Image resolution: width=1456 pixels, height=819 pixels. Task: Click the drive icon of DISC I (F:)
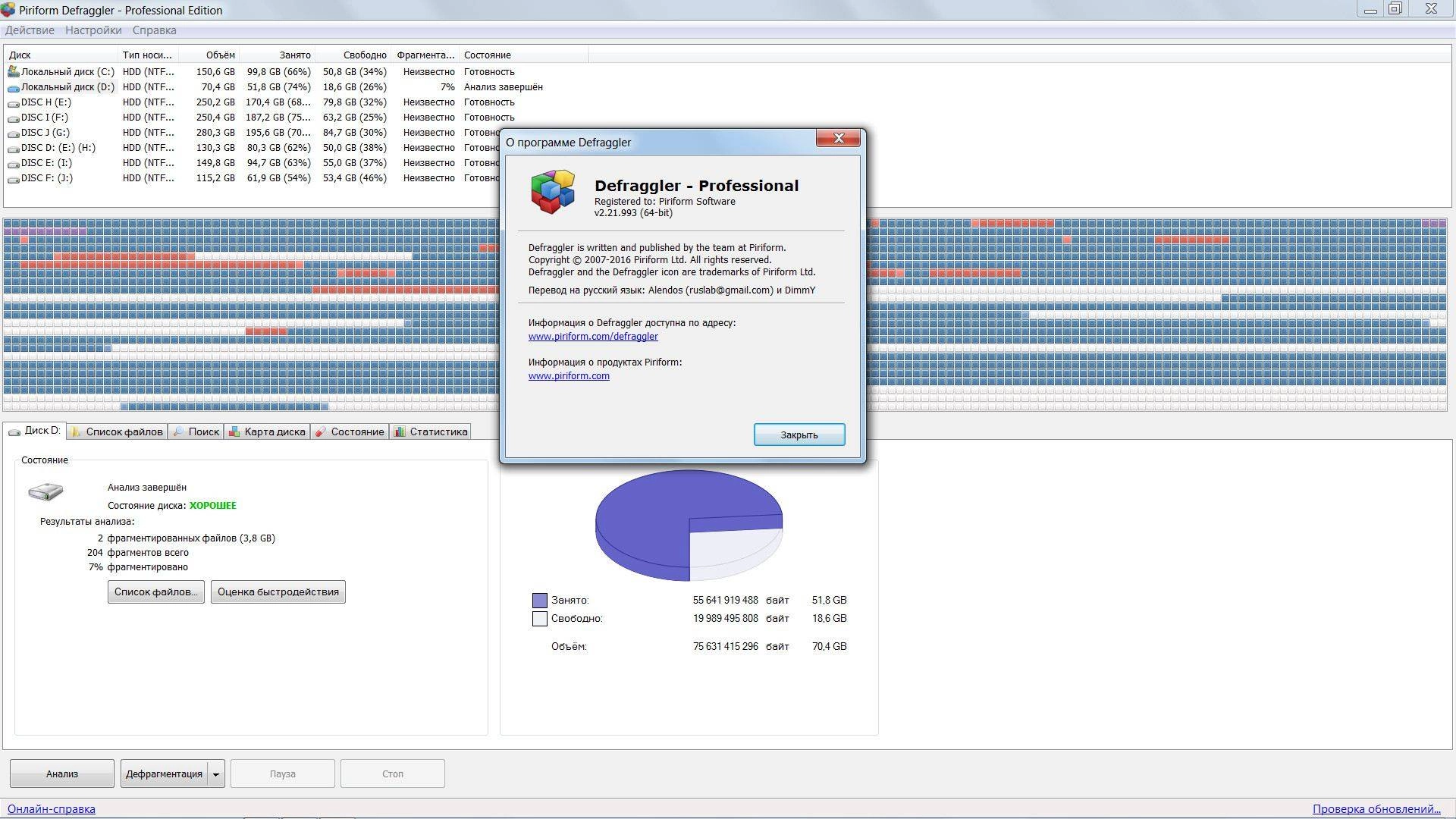pyautogui.click(x=13, y=118)
